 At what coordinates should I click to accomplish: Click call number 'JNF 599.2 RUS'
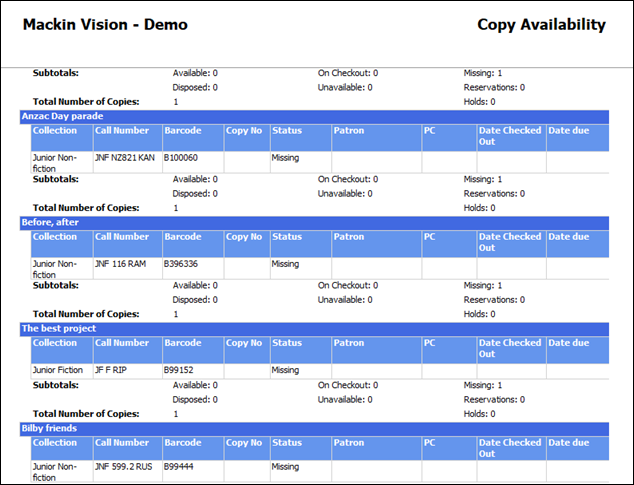click(x=123, y=467)
